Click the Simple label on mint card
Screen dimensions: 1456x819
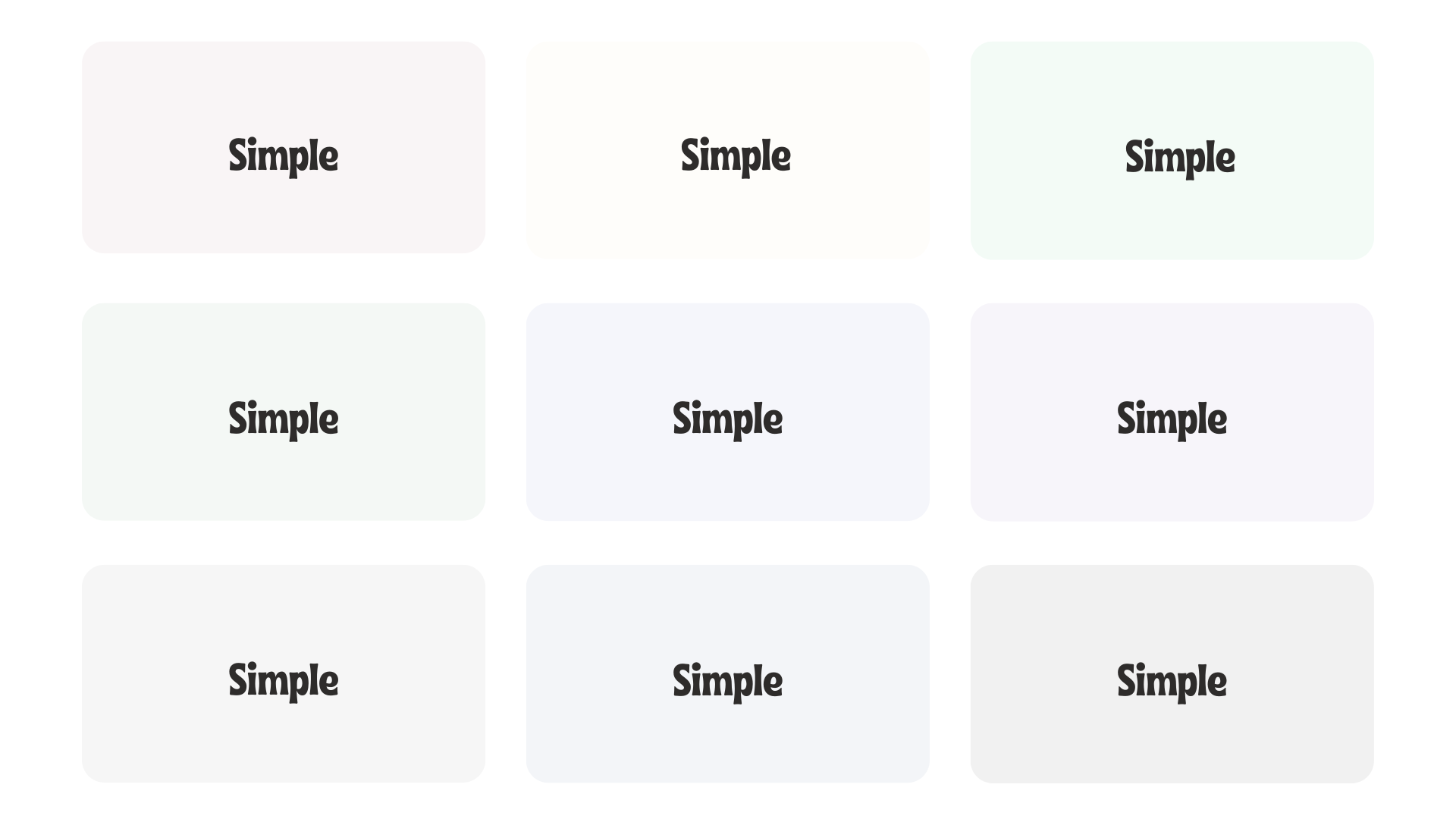pos(1180,158)
